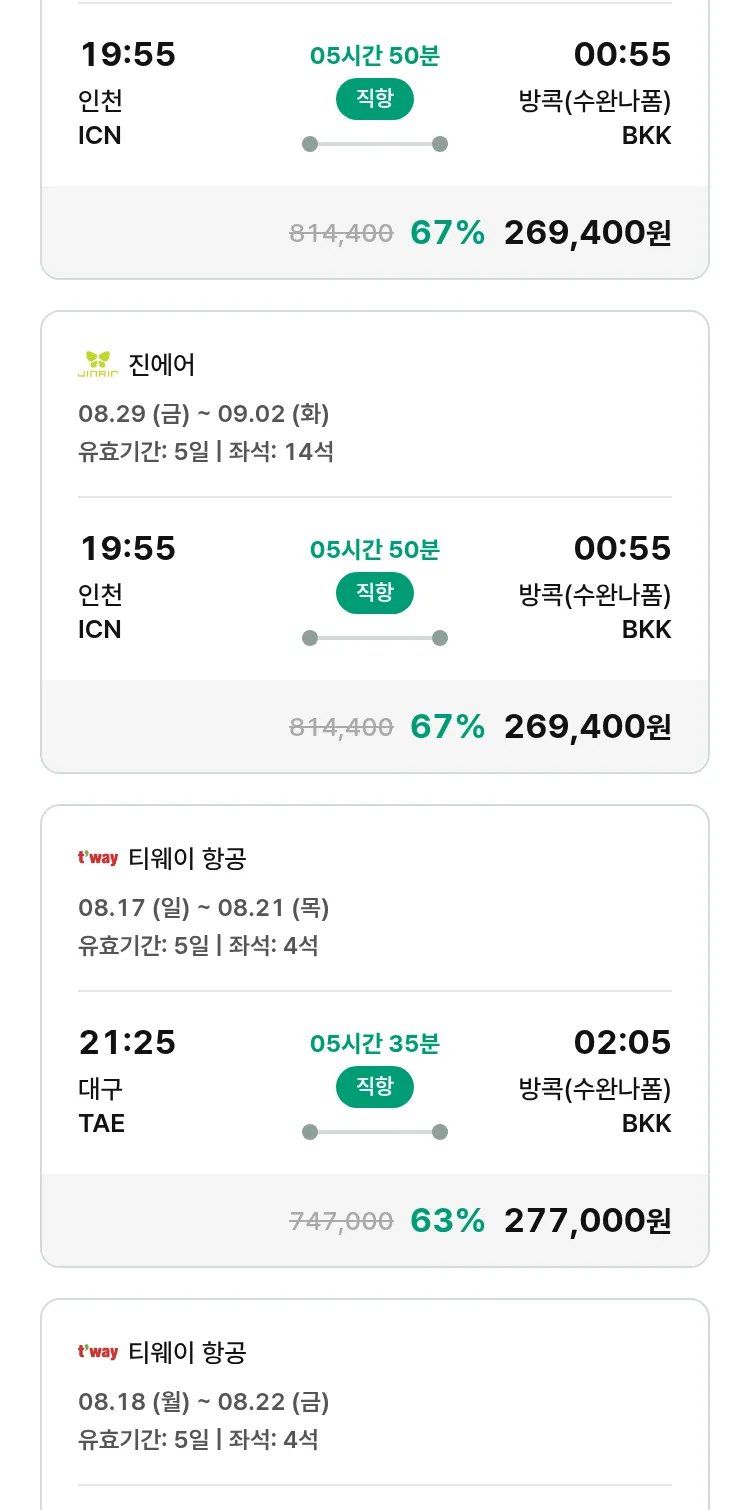Tap the 269,400원 price in the topmost partial card

587,232
